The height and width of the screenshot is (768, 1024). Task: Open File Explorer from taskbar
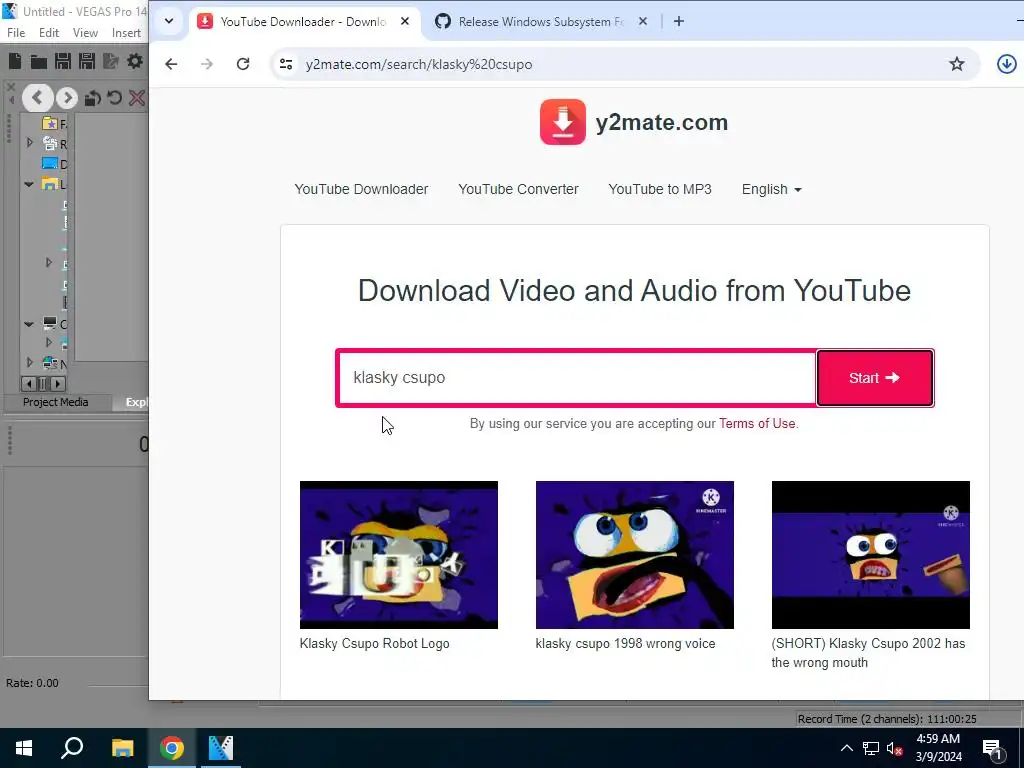122,748
